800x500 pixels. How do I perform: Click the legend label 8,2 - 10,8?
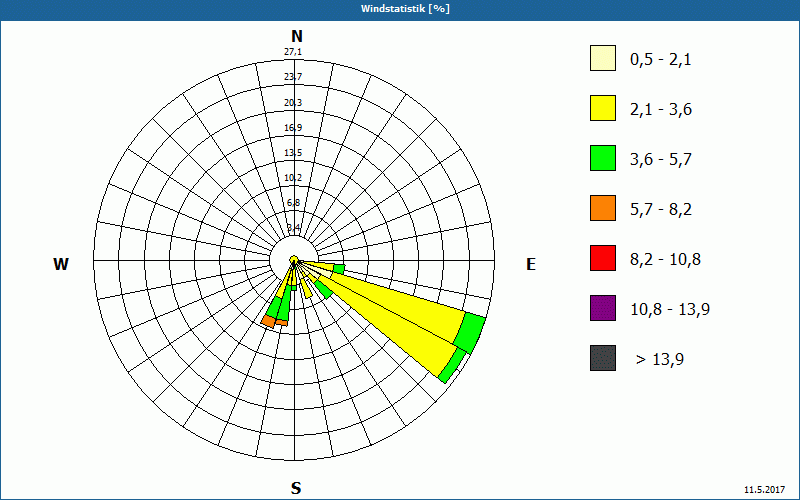tap(665, 260)
